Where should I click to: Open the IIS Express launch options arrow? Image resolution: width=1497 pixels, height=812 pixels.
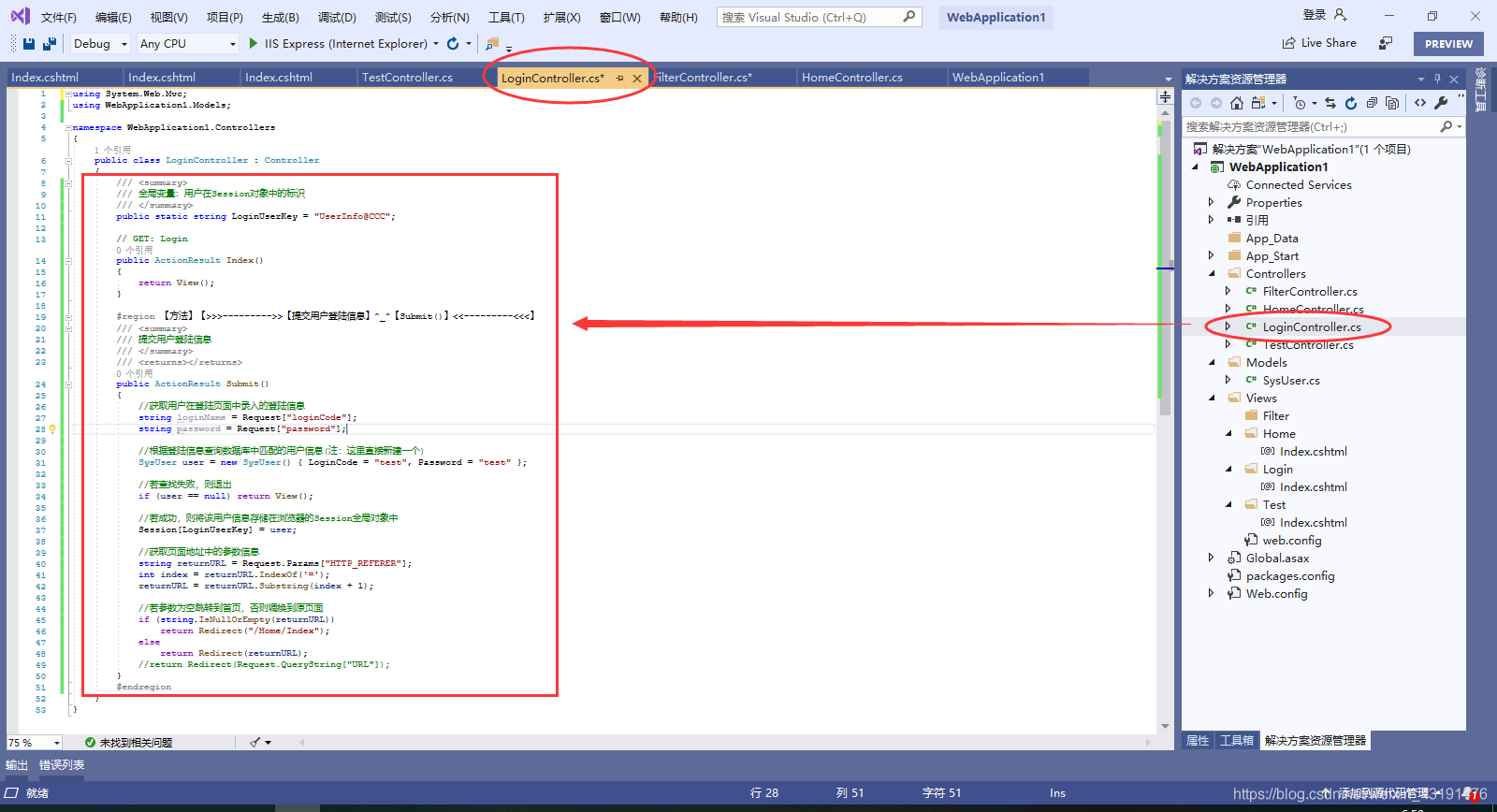pos(435,44)
